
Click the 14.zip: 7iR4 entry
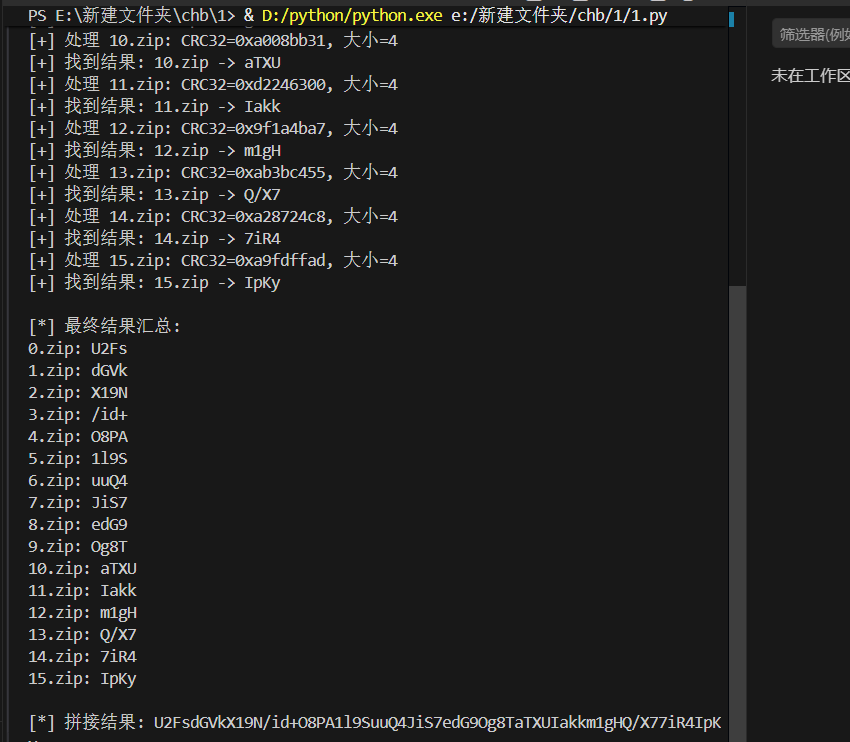80,656
